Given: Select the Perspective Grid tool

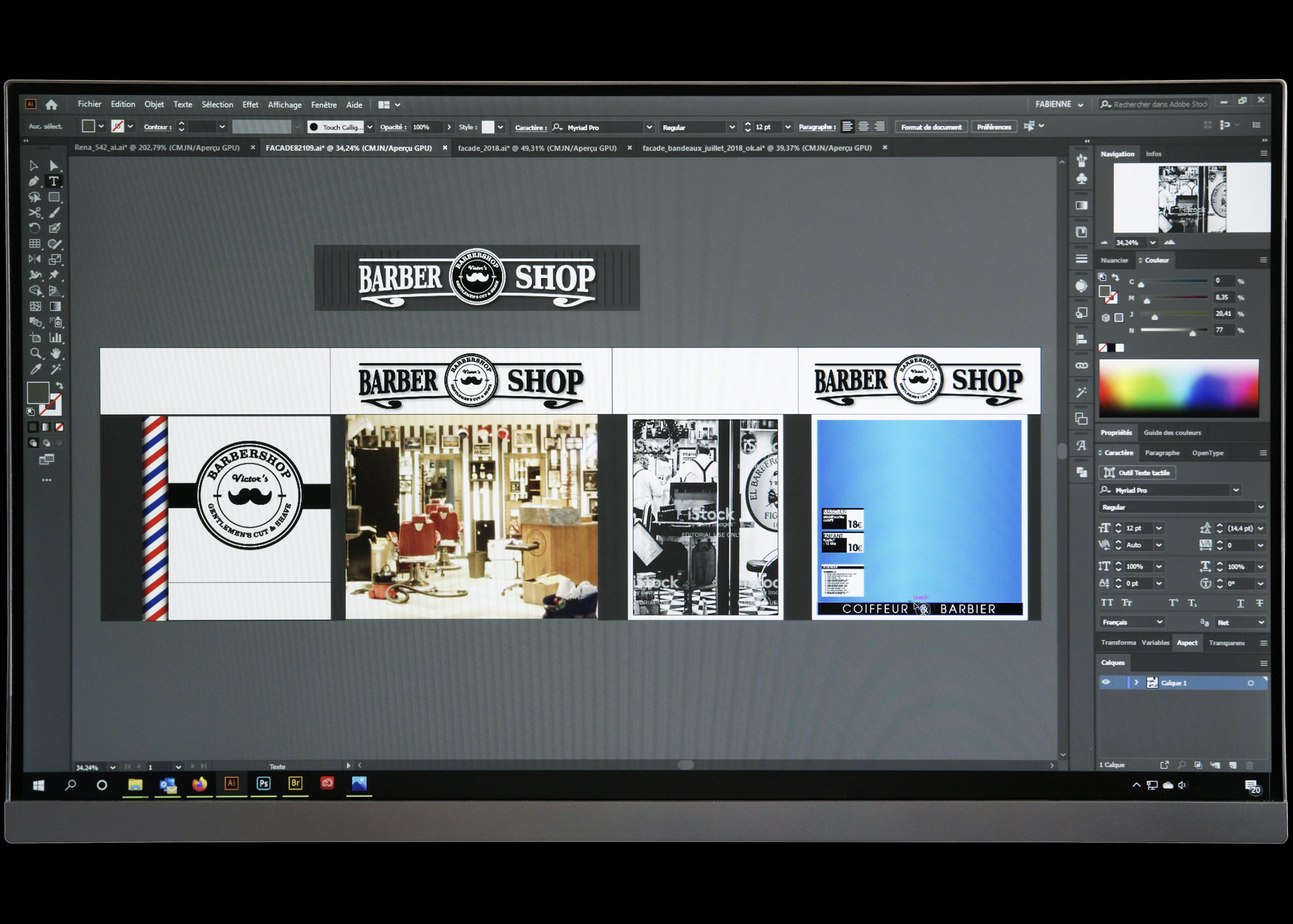Looking at the screenshot, I should coord(55,291).
